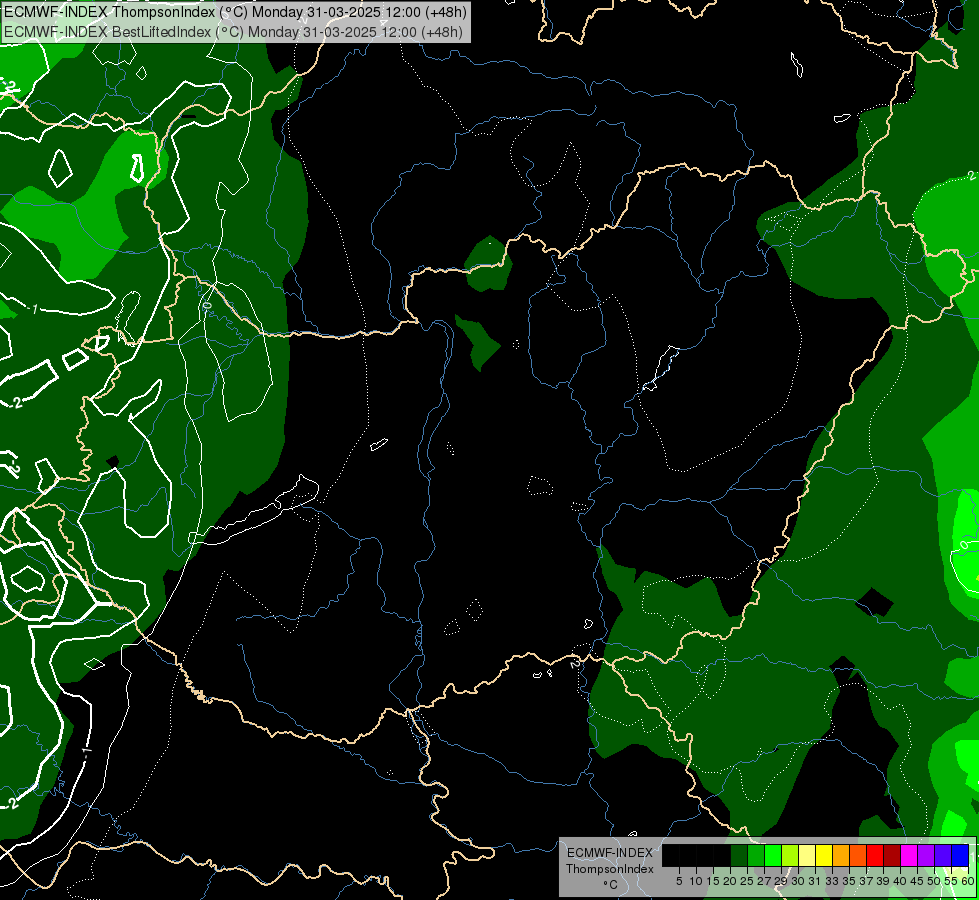The height and width of the screenshot is (900, 979).
Task: Select the dark red 39–40 legend swatch
Action: pyautogui.click(x=891, y=855)
